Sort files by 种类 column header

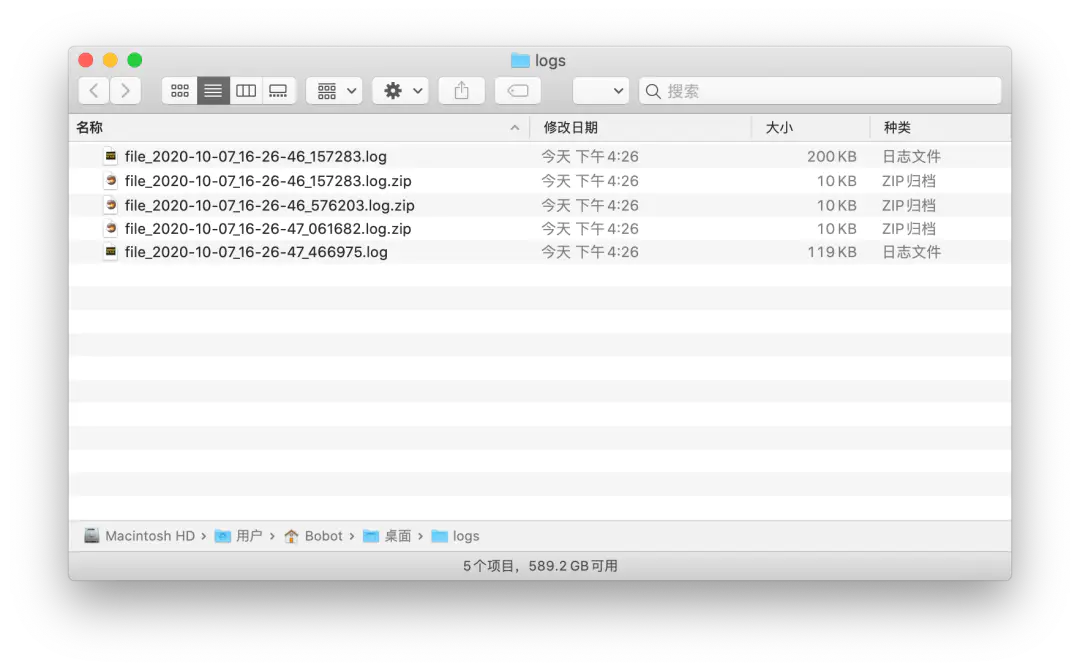897,128
